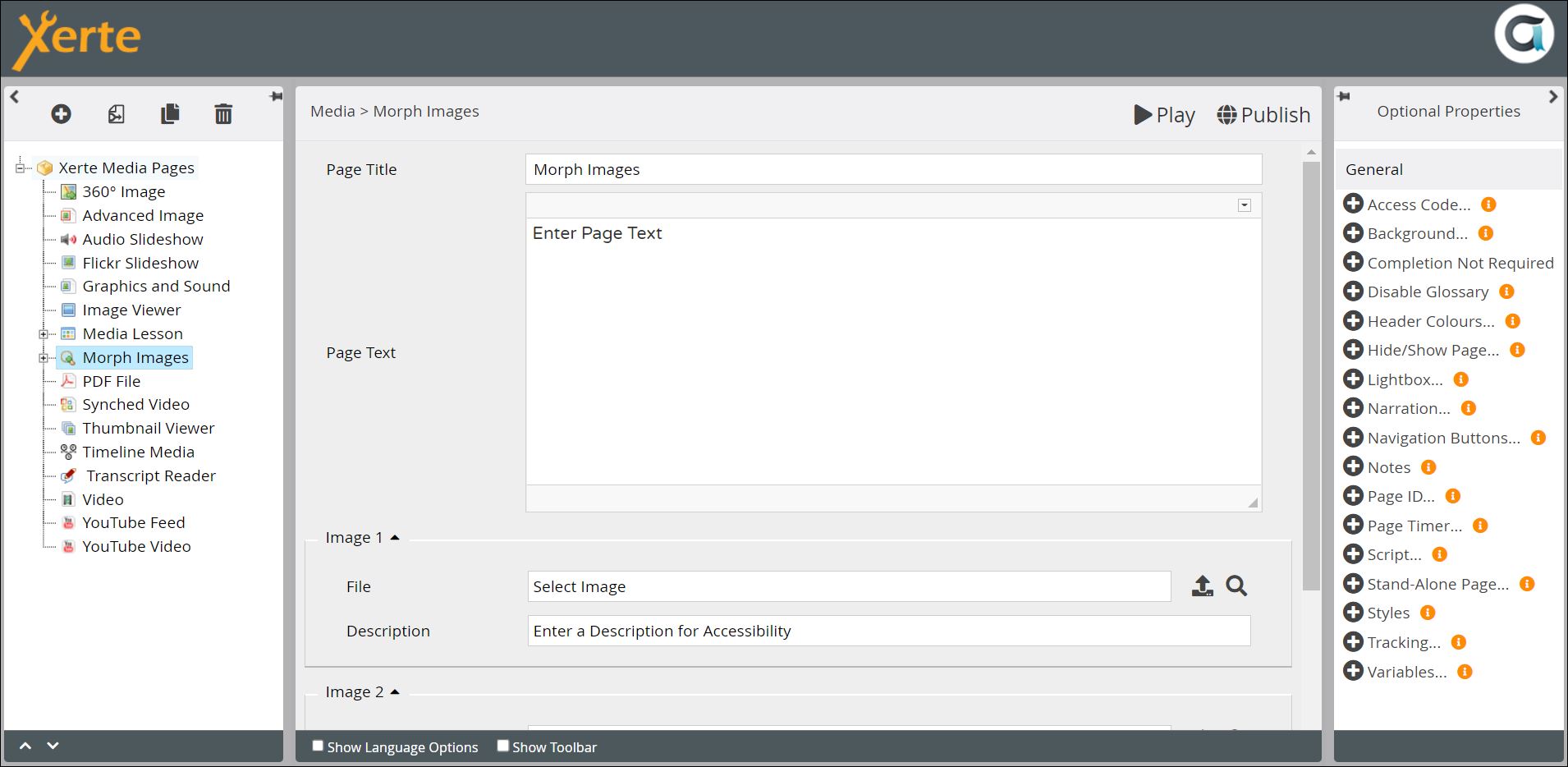Move page down with bottom arrow
Screen dimensions: 1568x767
pos(53,746)
